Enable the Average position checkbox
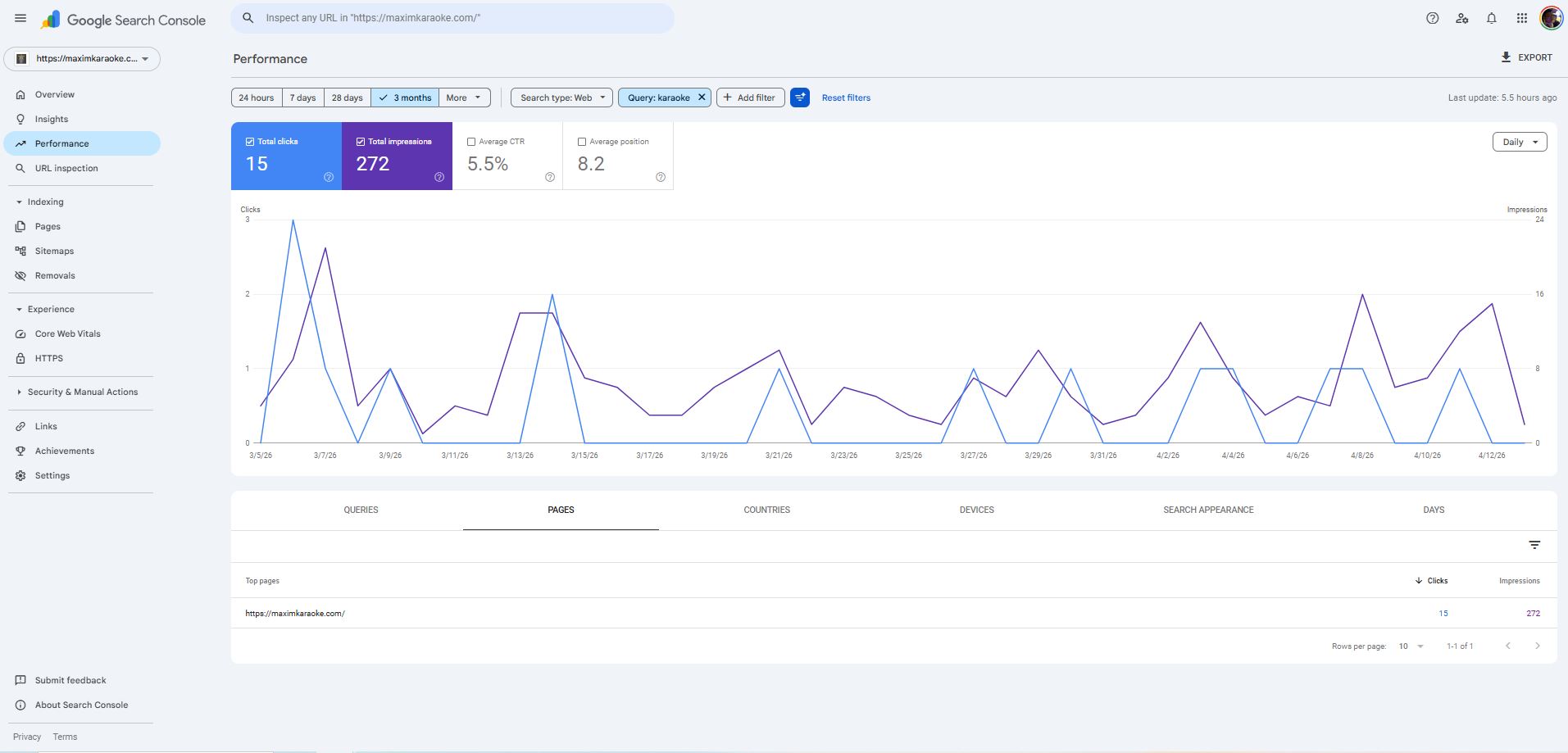Image resolution: width=1568 pixels, height=753 pixels. (x=582, y=142)
